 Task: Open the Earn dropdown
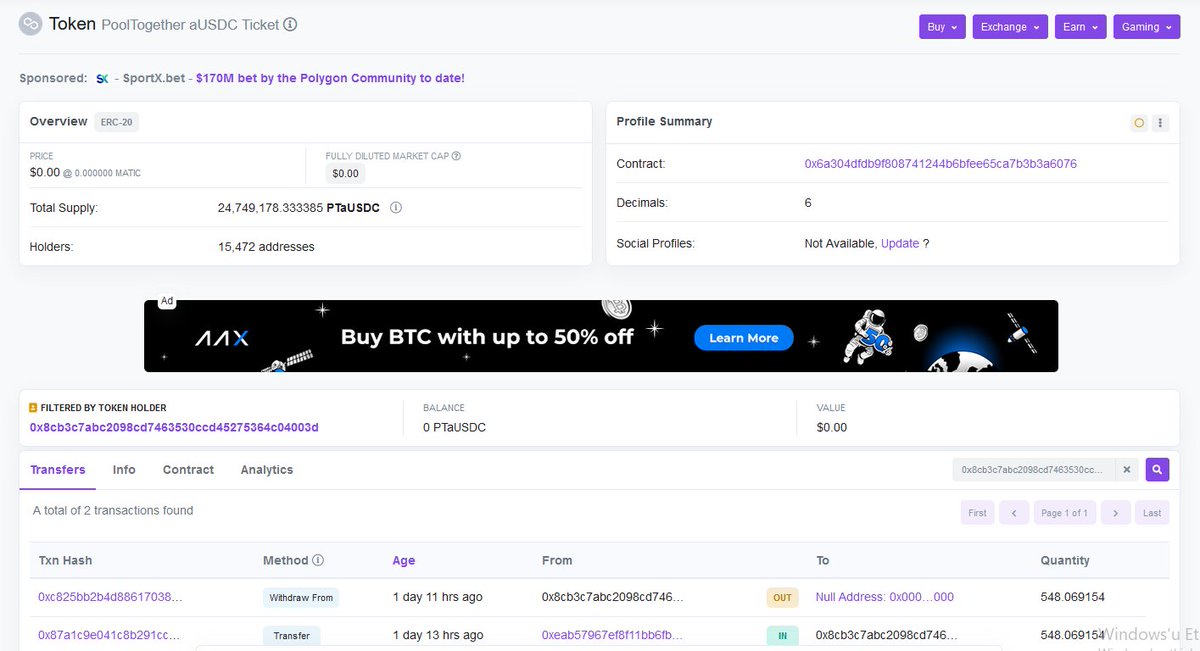pos(1081,27)
